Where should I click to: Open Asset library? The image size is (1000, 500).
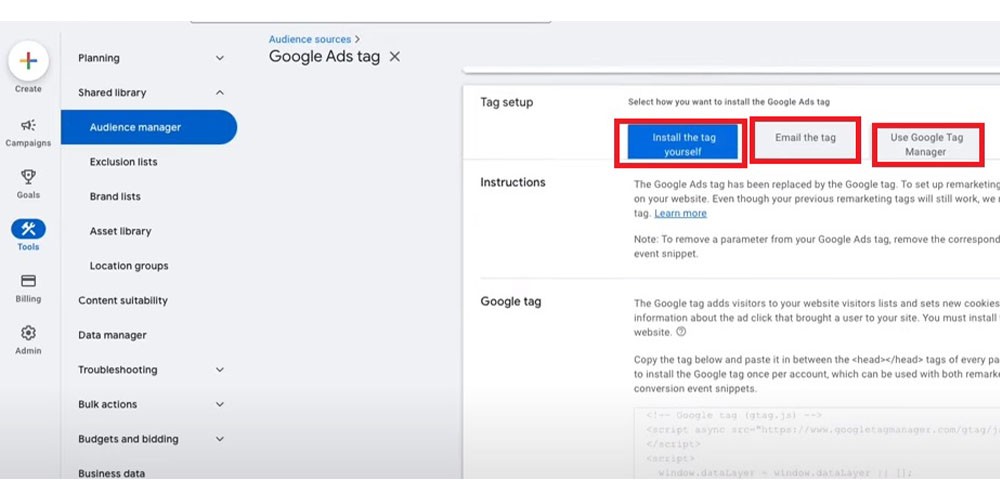(x=121, y=231)
